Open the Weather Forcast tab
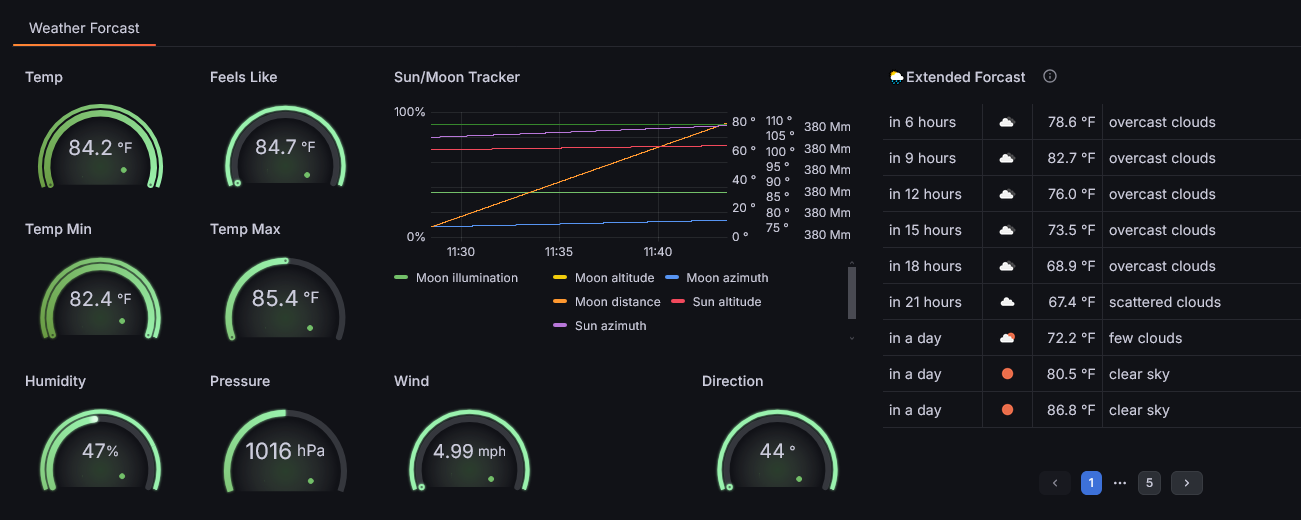 [84, 28]
